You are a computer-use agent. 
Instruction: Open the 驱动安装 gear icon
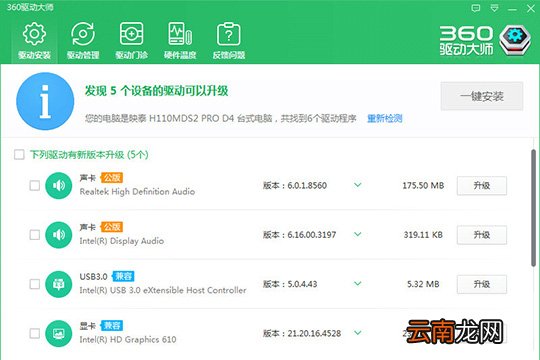(x=34, y=34)
